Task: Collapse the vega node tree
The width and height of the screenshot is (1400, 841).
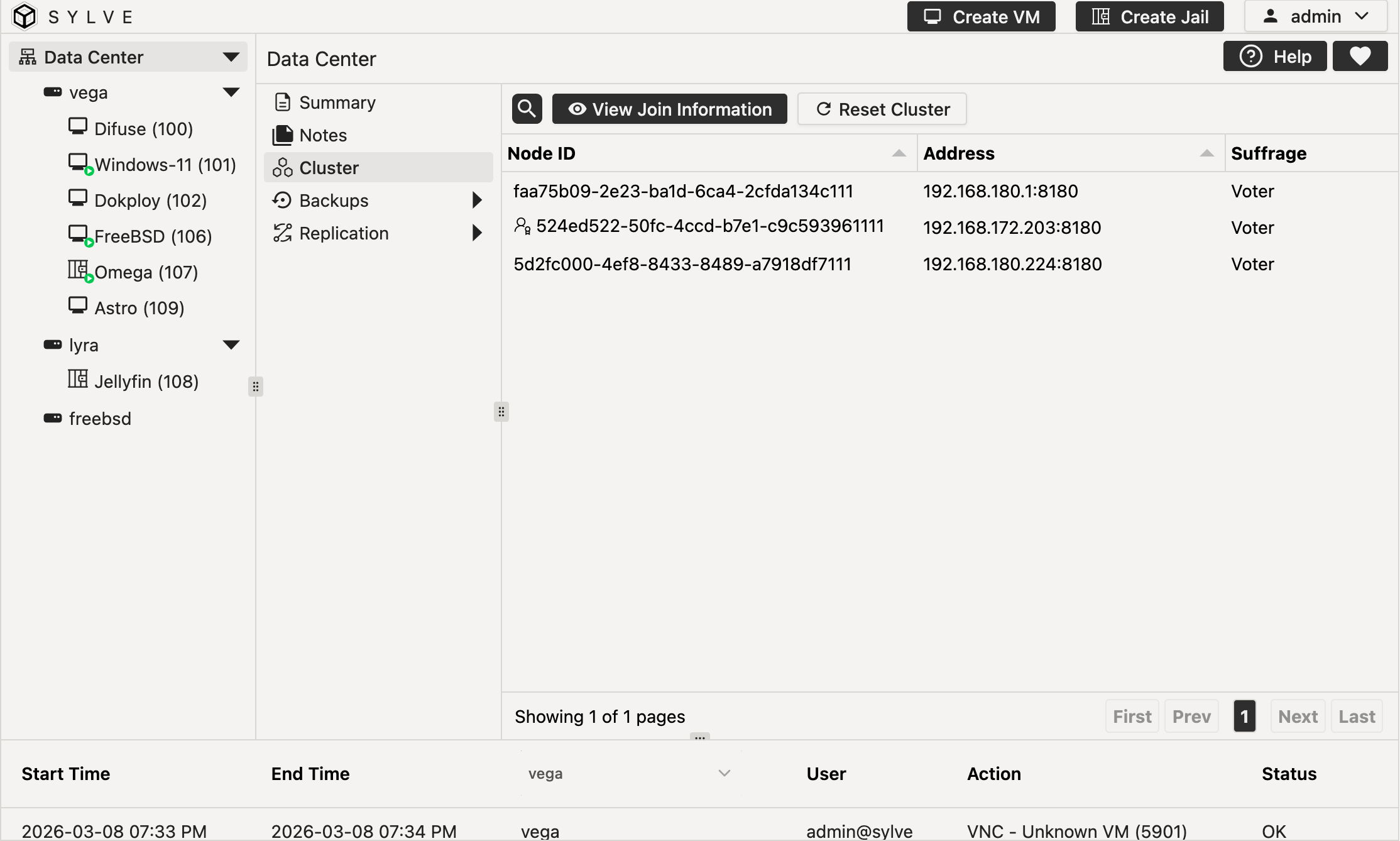Action: pos(231,92)
